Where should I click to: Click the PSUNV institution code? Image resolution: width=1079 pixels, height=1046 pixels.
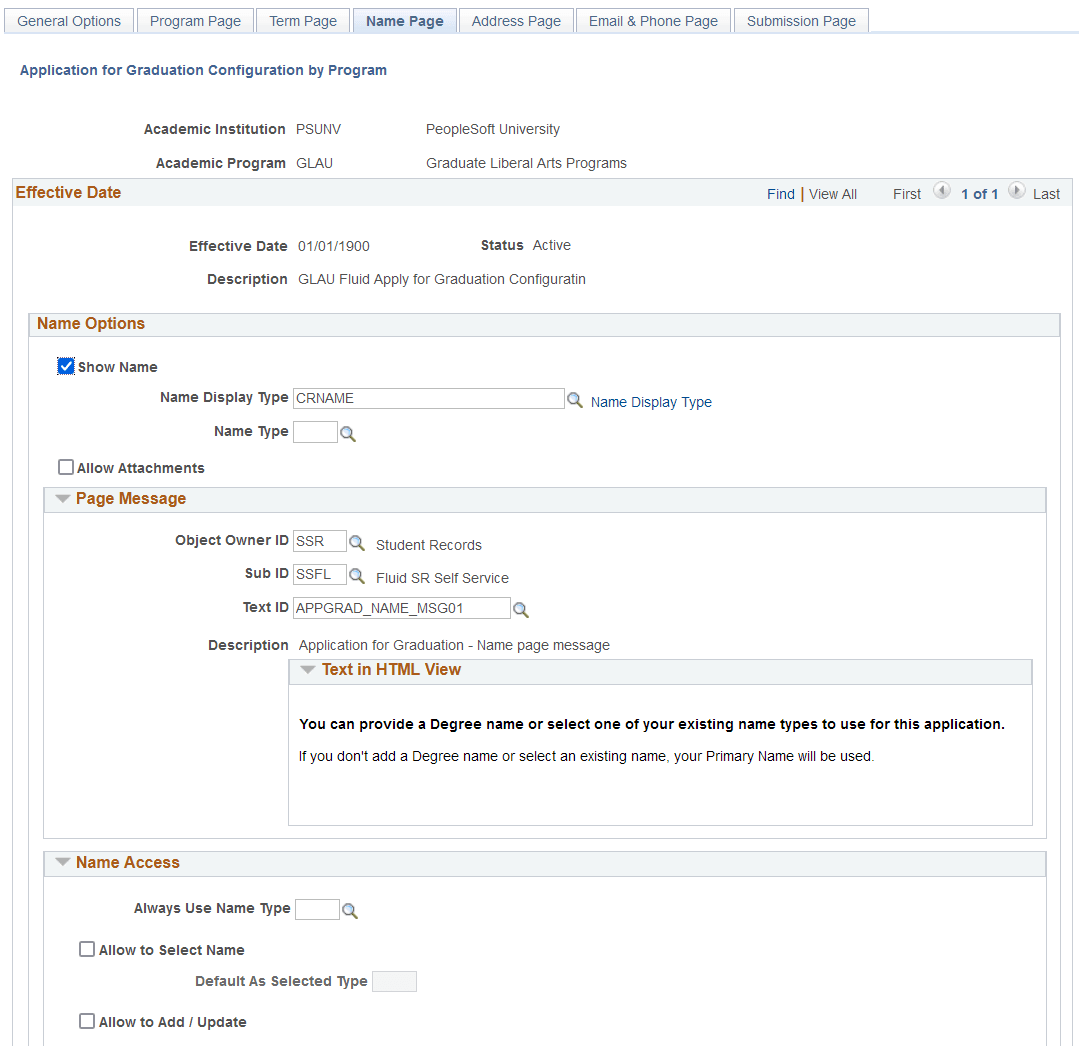[319, 129]
